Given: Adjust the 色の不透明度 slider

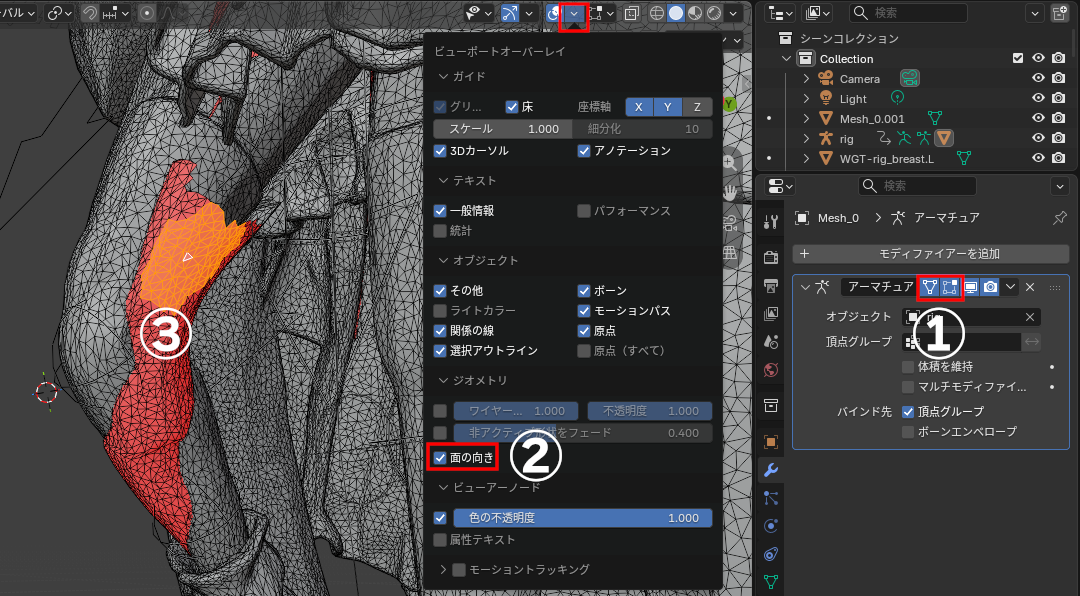Looking at the screenshot, I should pyautogui.click(x=583, y=518).
